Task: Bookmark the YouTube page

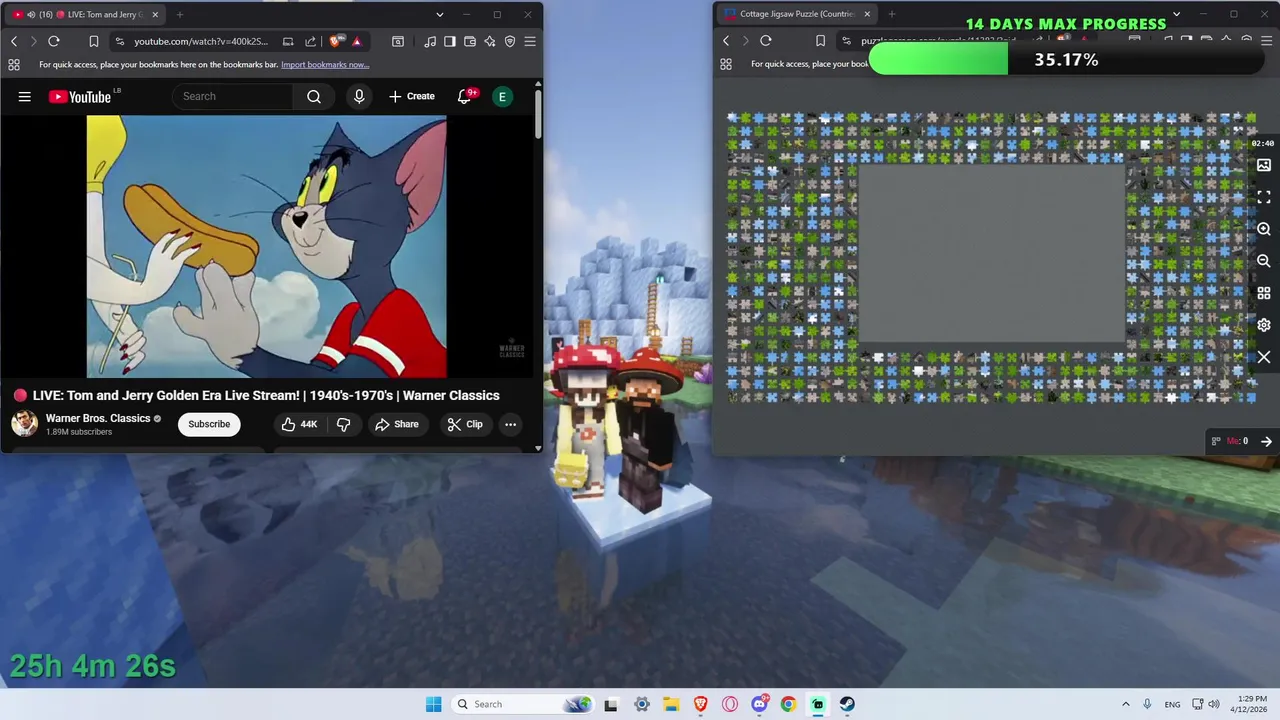Action: 93,41
